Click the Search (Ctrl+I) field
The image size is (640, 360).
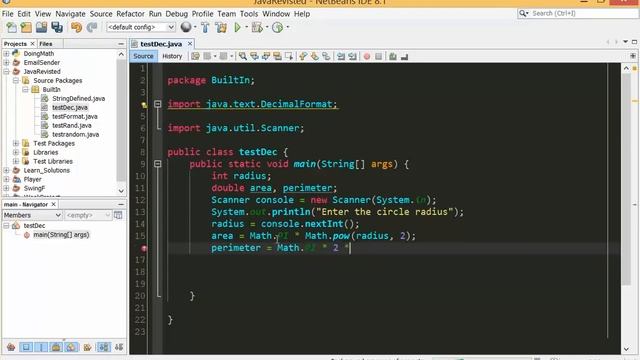[577, 13]
